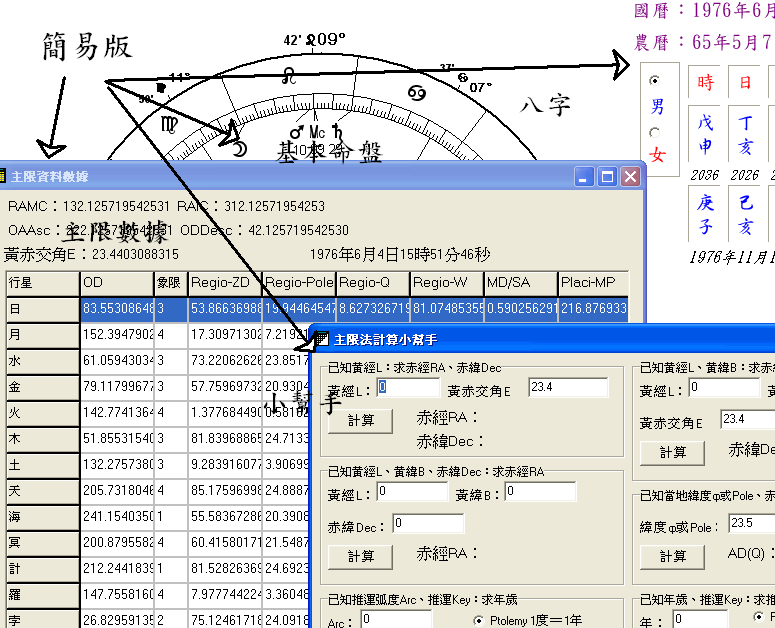Click OD cell 241.1540350 in 海 row
The width and height of the screenshot is (775, 628).
(x=117, y=517)
